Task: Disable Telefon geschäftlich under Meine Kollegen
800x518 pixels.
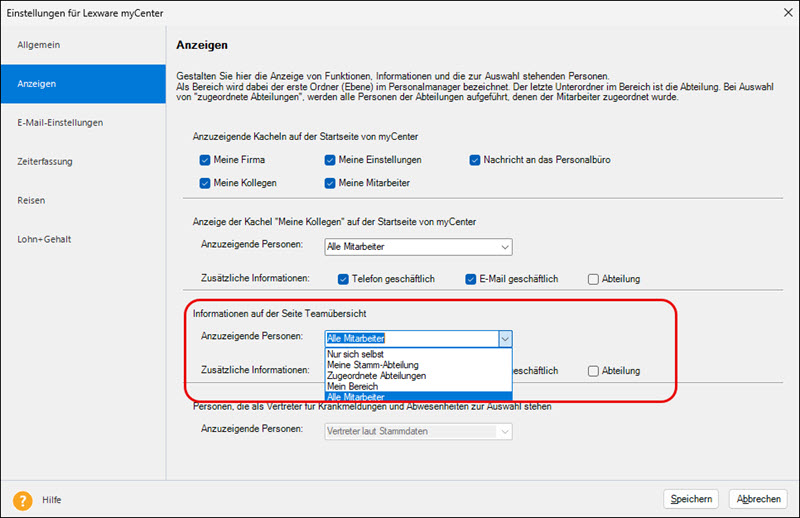Action: click(343, 279)
